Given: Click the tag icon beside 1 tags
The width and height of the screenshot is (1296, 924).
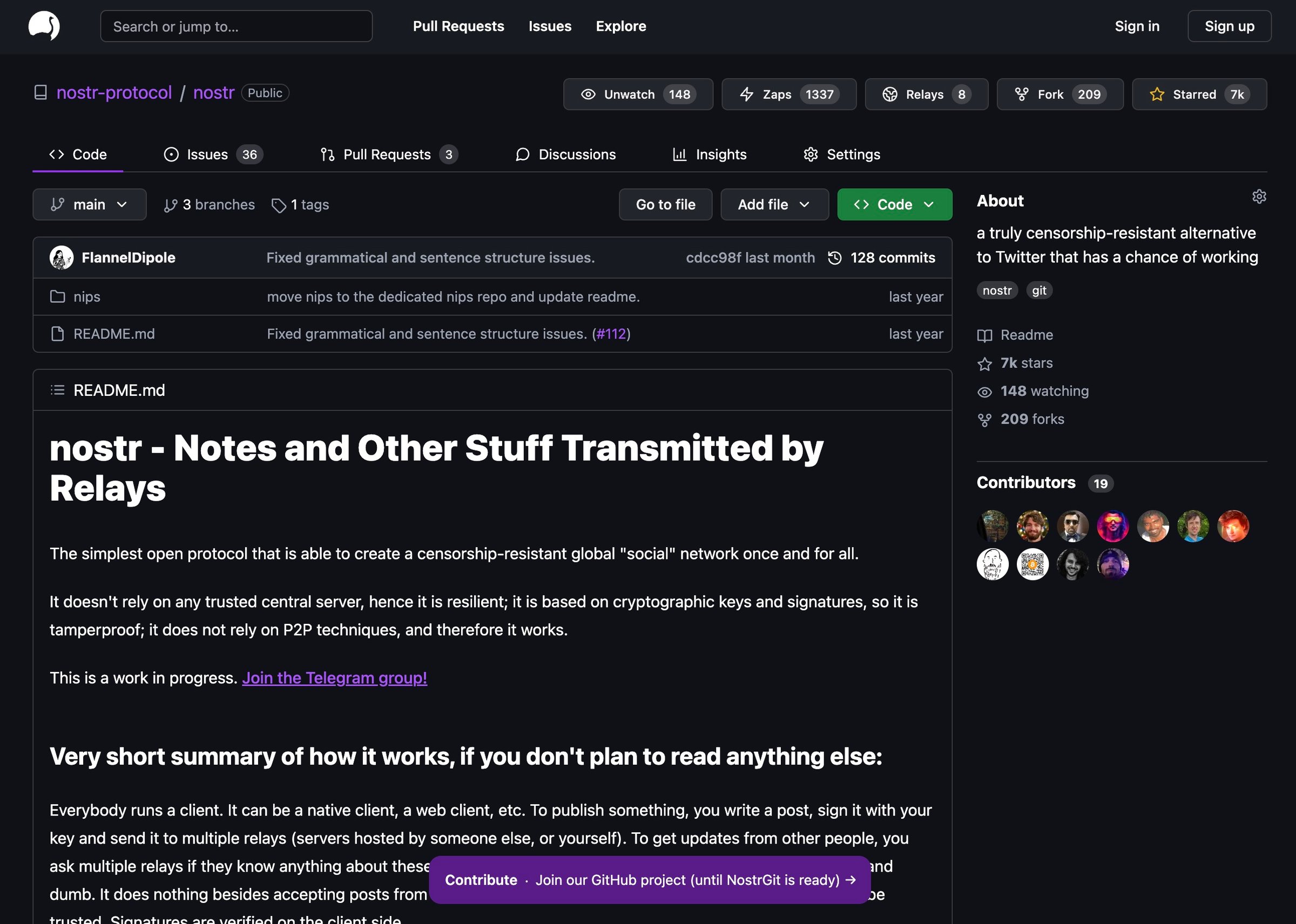Looking at the screenshot, I should click(x=278, y=205).
